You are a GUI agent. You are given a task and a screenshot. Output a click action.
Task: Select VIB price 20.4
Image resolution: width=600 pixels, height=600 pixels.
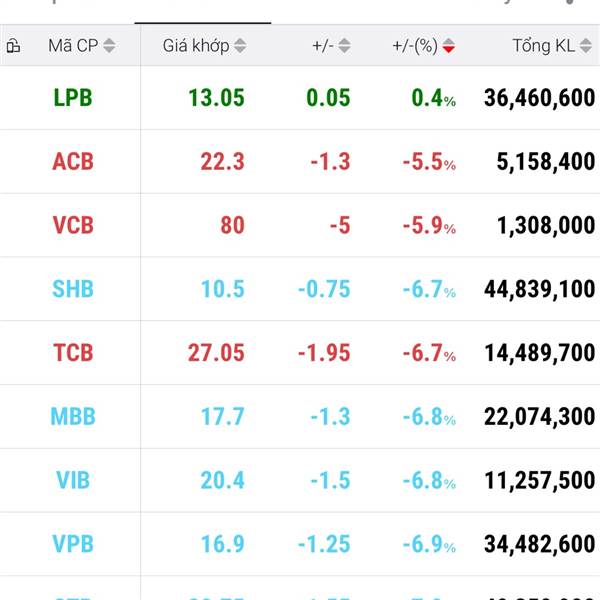tap(222, 480)
